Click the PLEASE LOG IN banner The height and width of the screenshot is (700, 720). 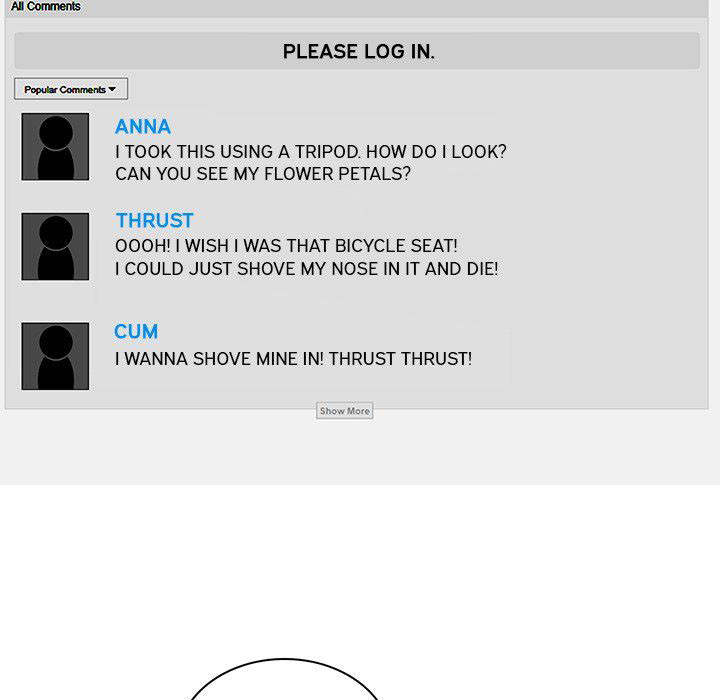click(357, 51)
